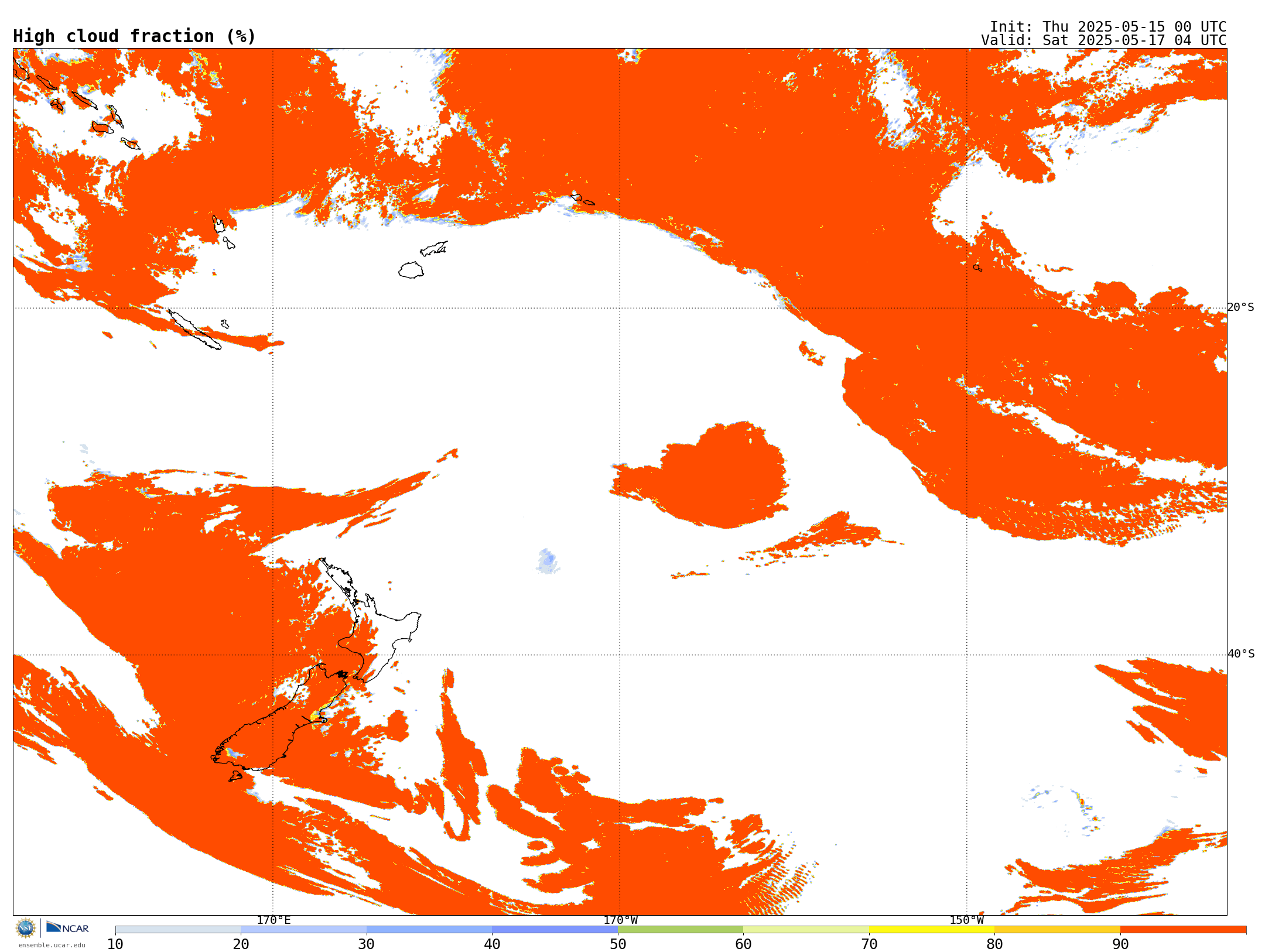The height and width of the screenshot is (952, 1265).
Task: Click the 60-70 pale yellow-green colorbar segment
Action: (x=806, y=930)
